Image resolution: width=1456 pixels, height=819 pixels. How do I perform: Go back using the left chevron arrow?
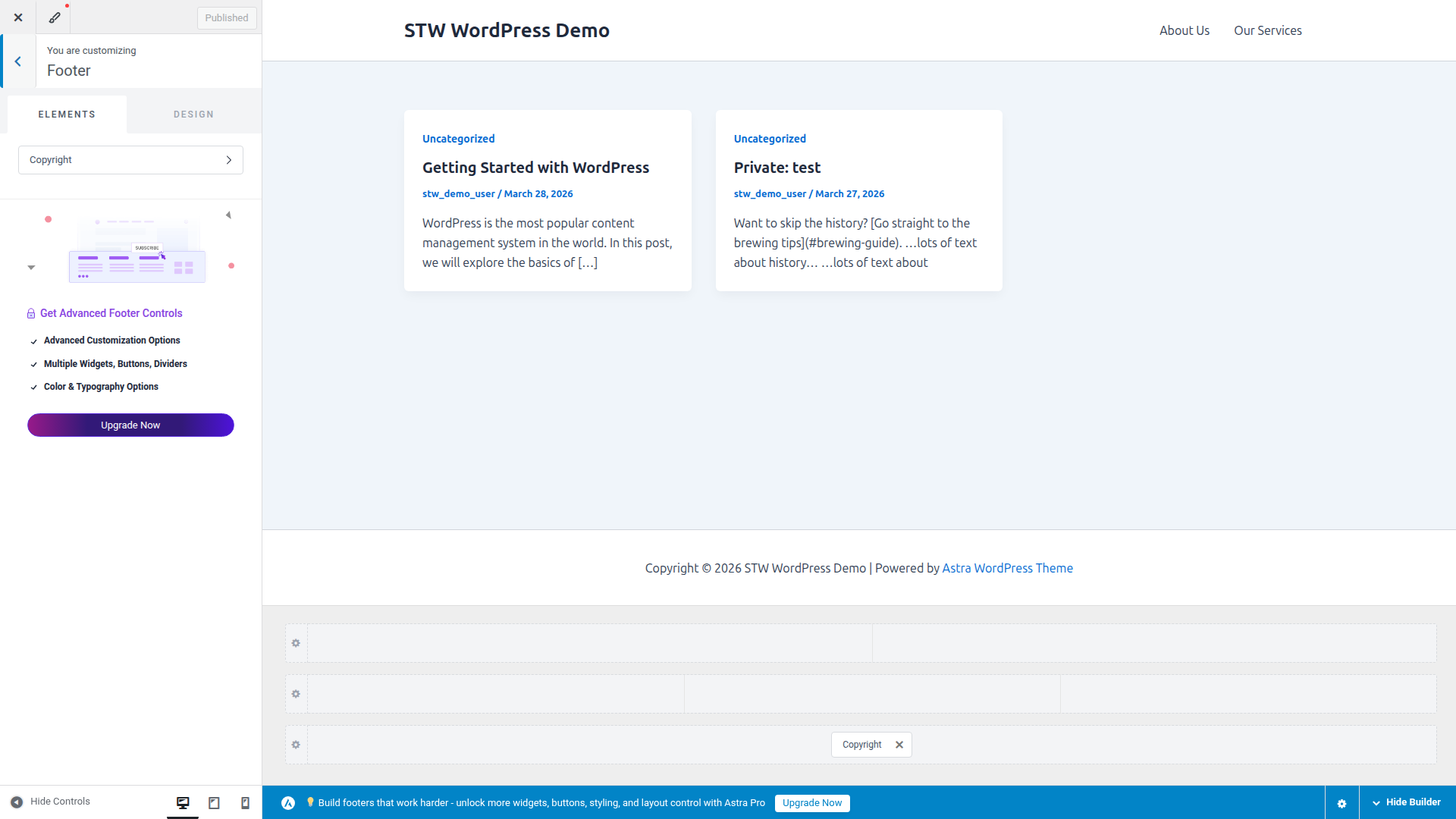[18, 61]
